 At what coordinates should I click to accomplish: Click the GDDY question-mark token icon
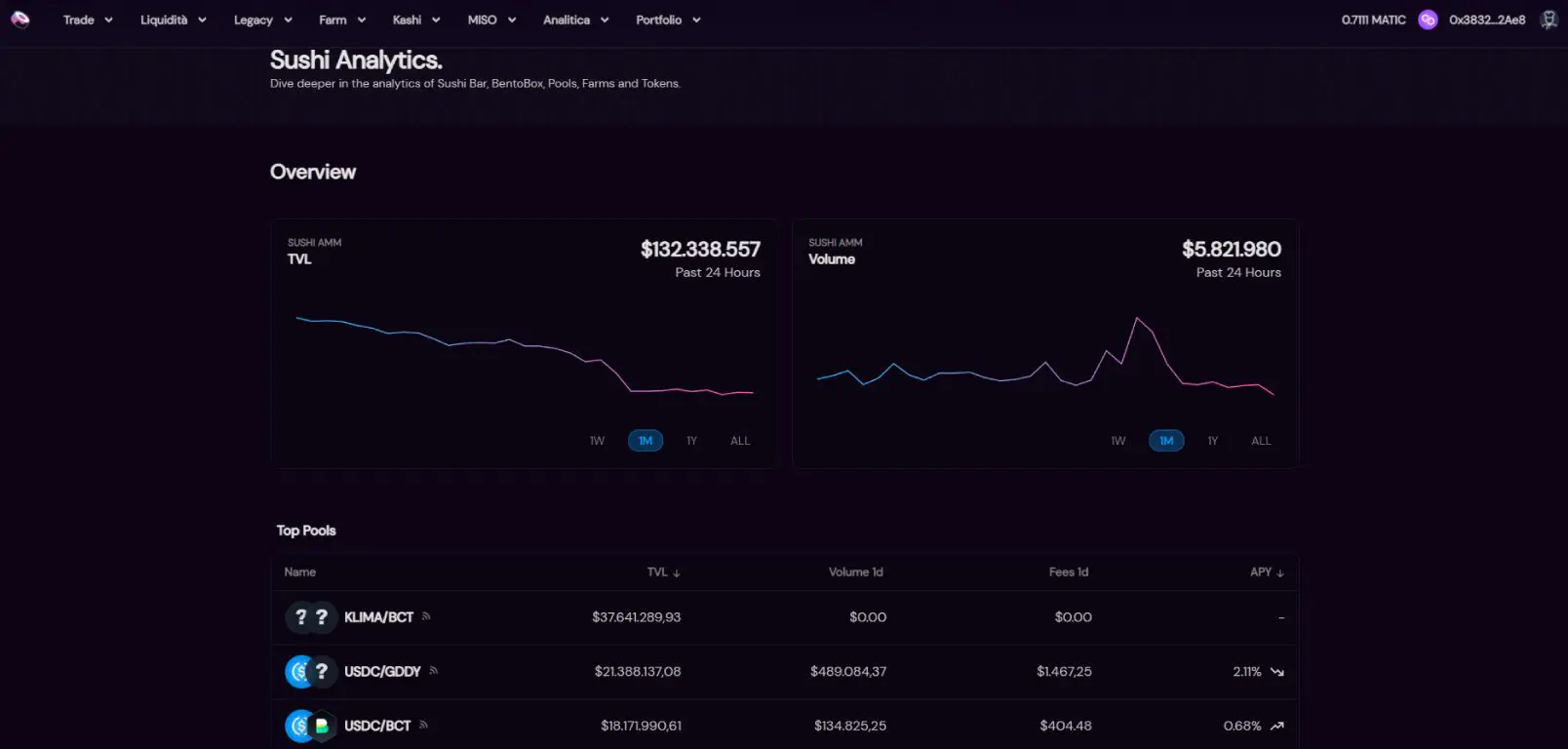tap(322, 672)
